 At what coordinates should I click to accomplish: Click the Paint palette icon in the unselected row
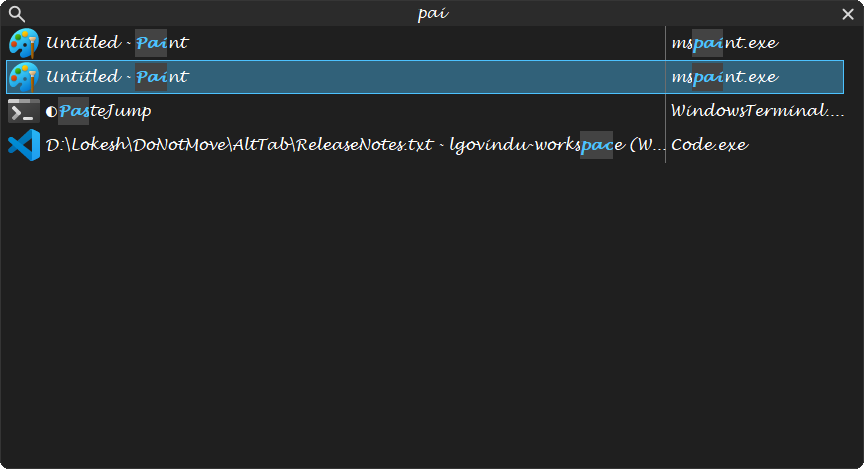point(24,43)
